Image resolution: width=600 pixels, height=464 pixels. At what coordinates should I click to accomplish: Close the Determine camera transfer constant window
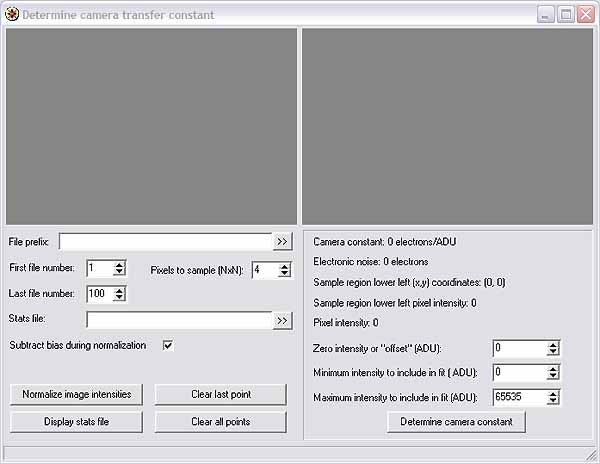pyautogui.click(x=586, y=15)
